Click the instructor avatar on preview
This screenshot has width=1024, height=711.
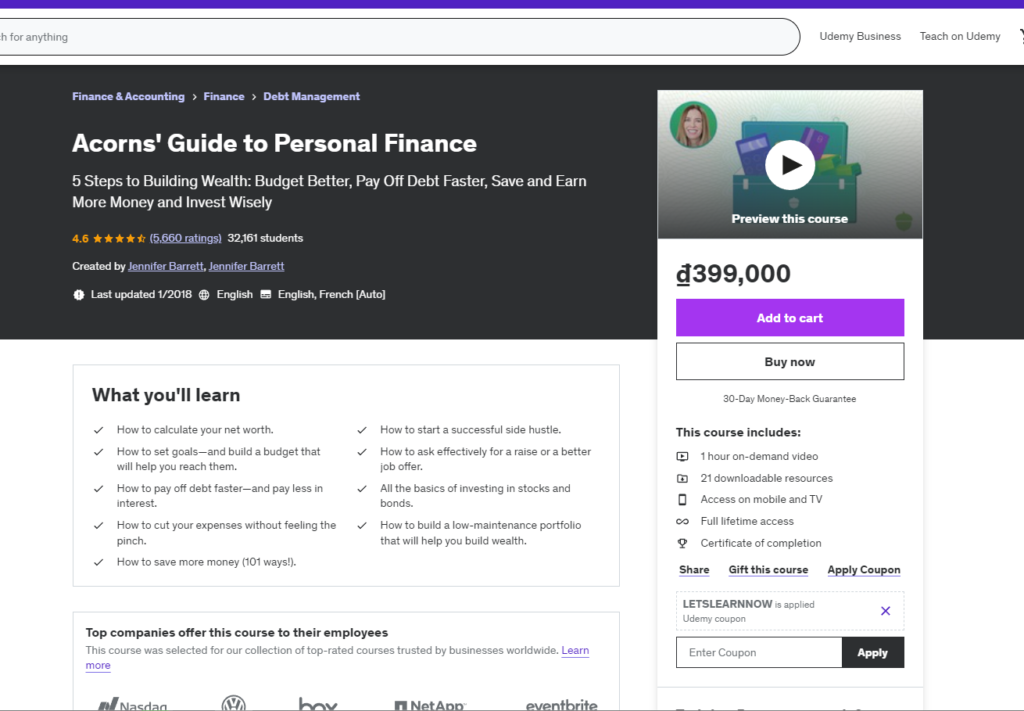coord(693,125)
